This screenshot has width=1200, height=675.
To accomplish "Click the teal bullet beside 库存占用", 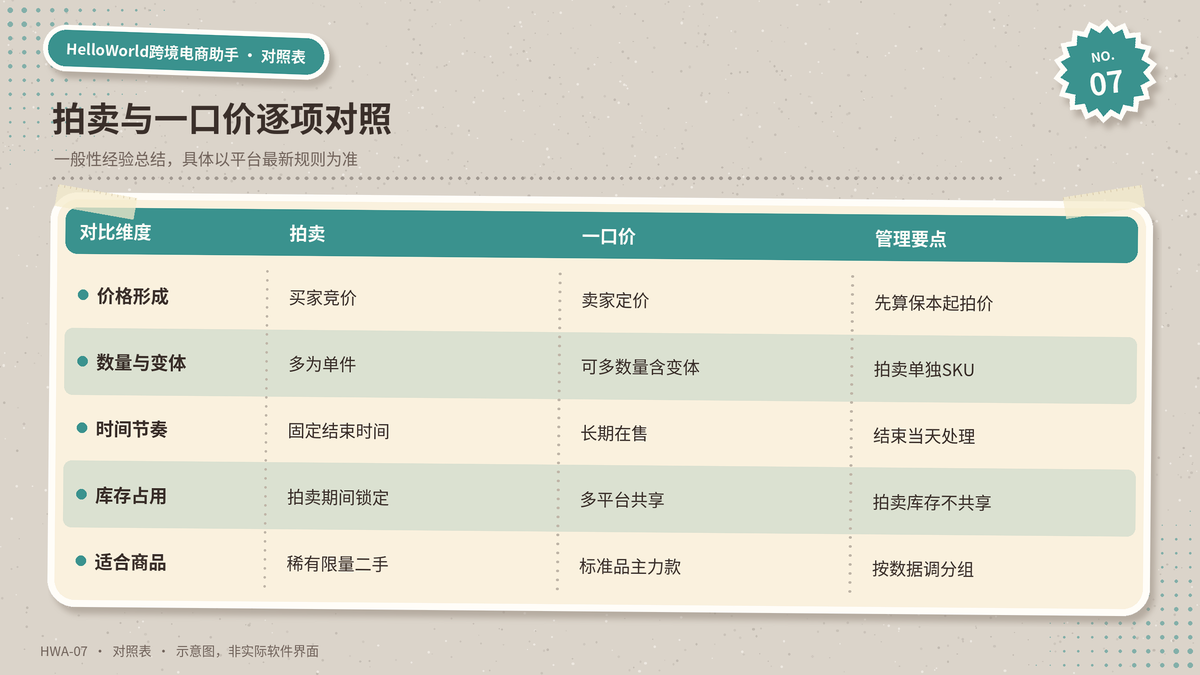I will click(82, 495).
